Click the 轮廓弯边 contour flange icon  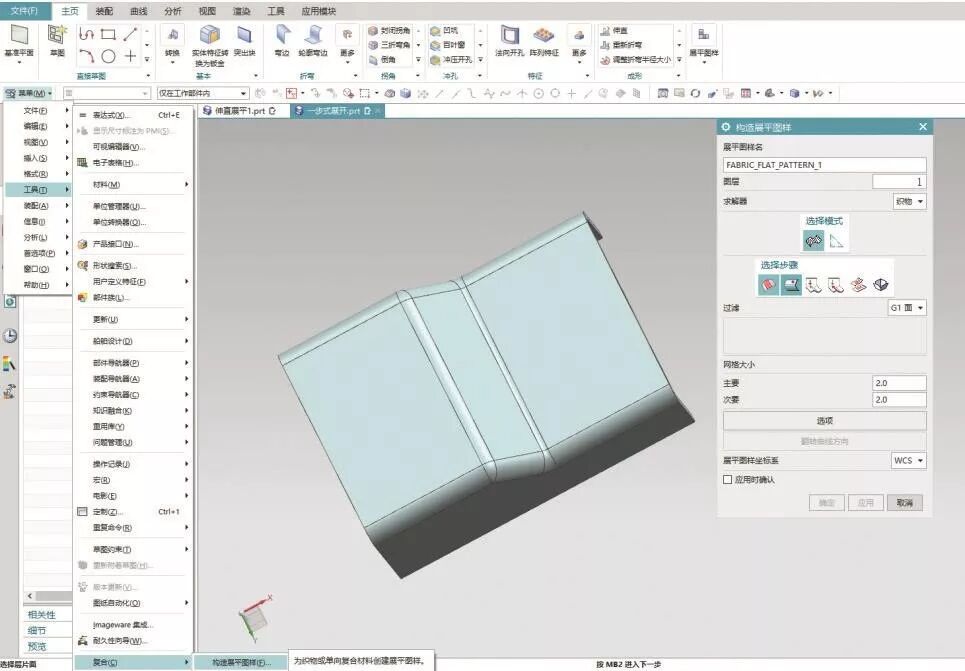point(313,38)
